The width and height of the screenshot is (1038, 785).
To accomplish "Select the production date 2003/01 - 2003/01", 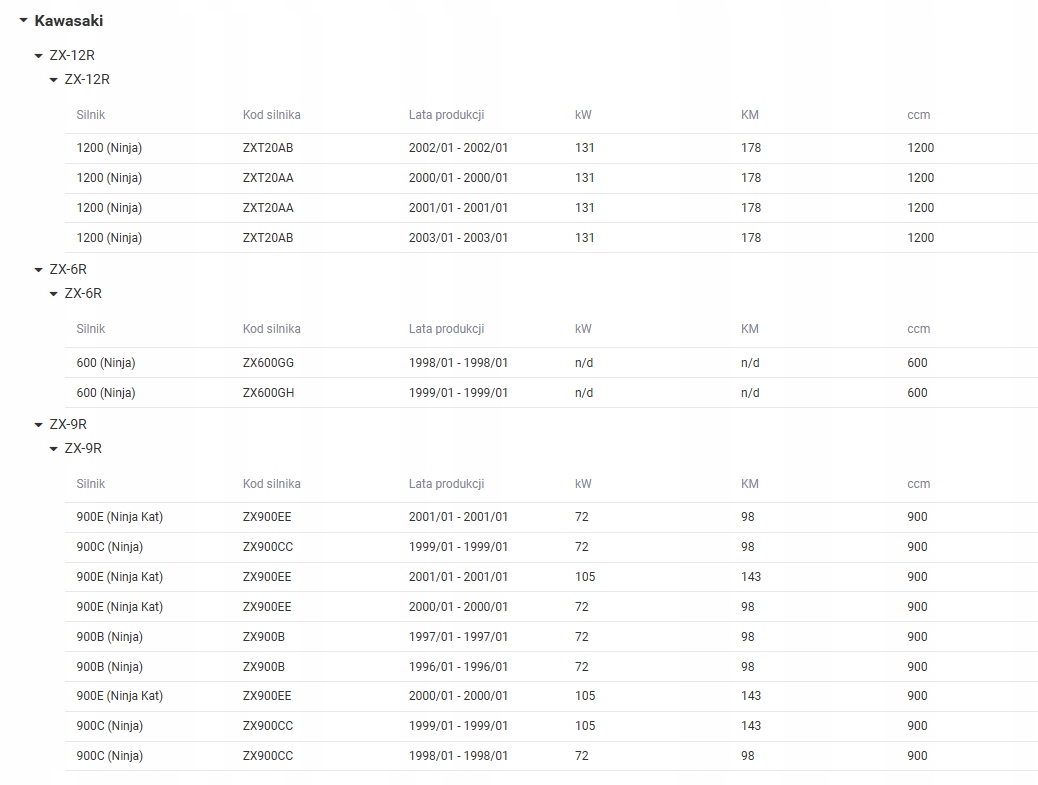I will 458,238.
